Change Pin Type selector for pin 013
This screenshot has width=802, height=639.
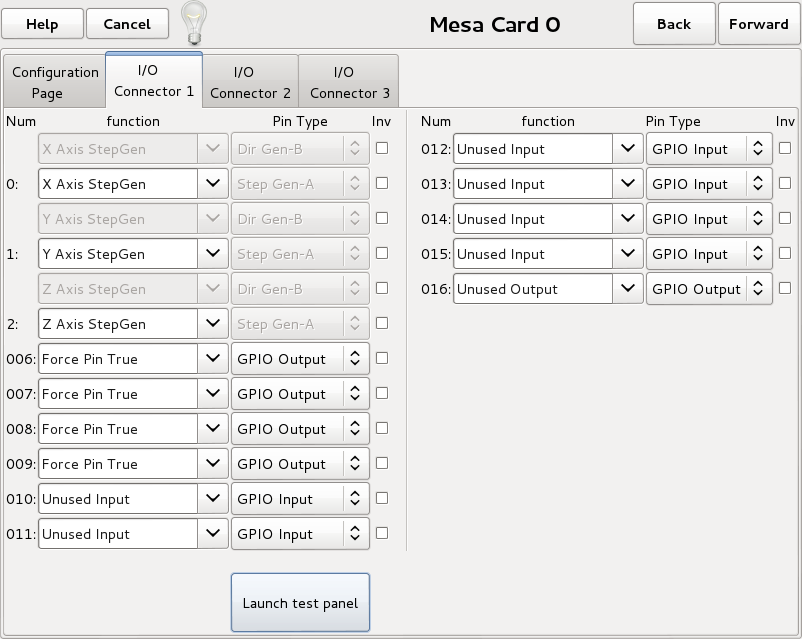point(709,184)
